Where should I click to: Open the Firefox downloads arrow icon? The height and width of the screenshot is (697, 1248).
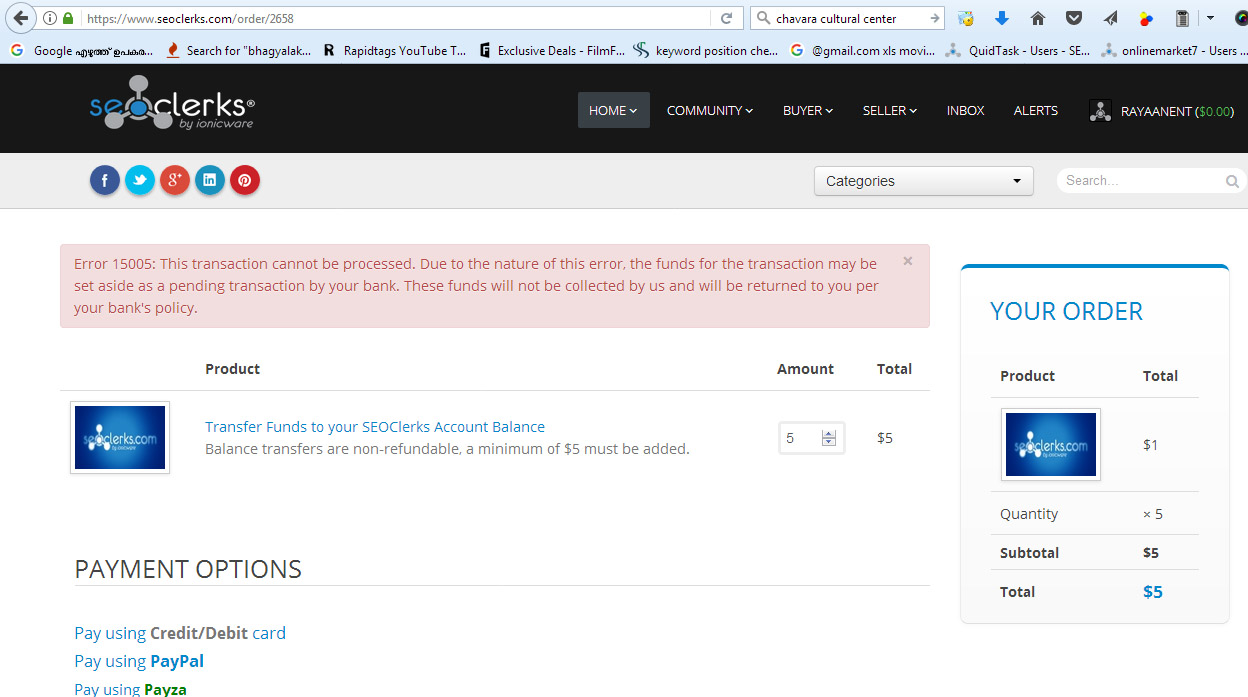[1001, 18]
